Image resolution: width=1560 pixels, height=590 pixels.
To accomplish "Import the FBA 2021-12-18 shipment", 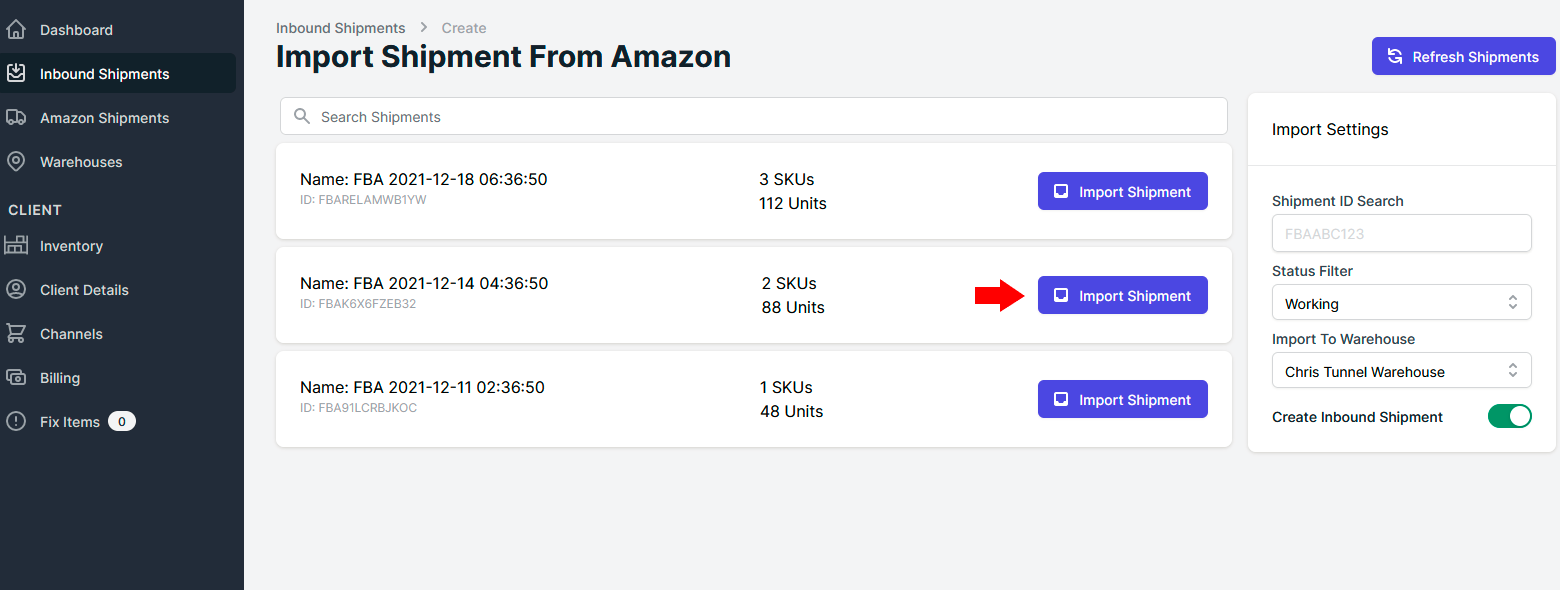I will pyautogui.click(x=1123, y=191).
